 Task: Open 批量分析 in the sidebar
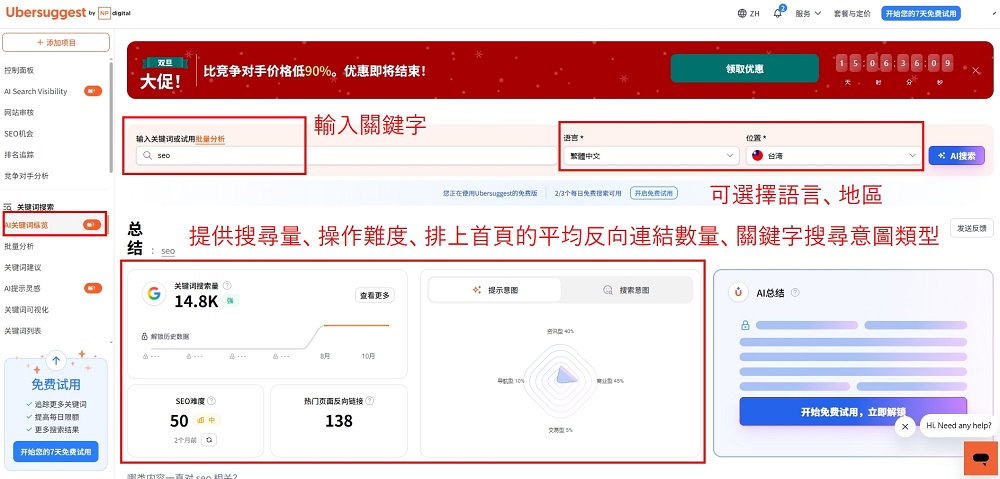[x=19, y=246]
